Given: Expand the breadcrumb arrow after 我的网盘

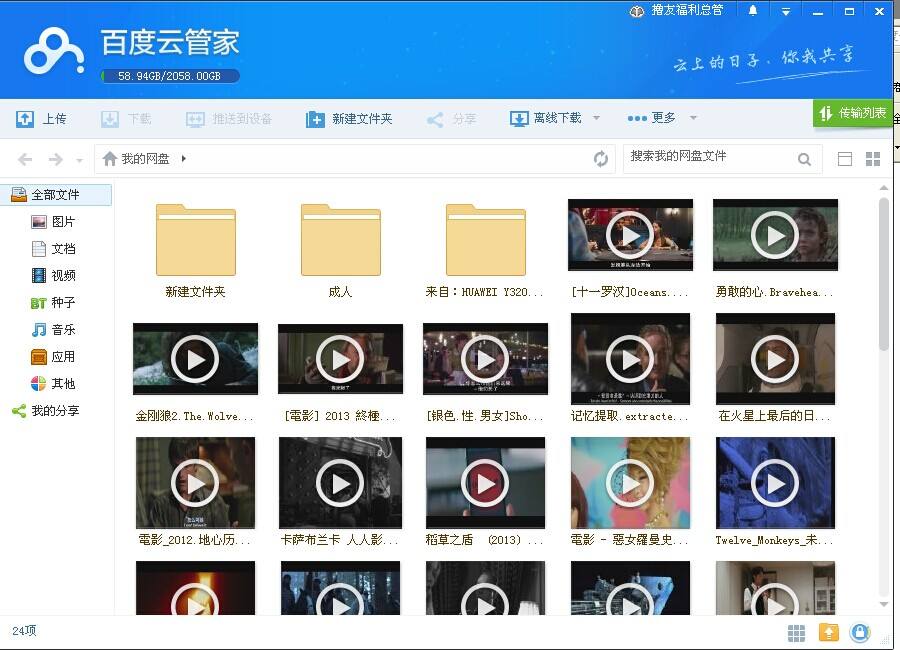Looking at the screenshot, I should (x=184, y=158).
